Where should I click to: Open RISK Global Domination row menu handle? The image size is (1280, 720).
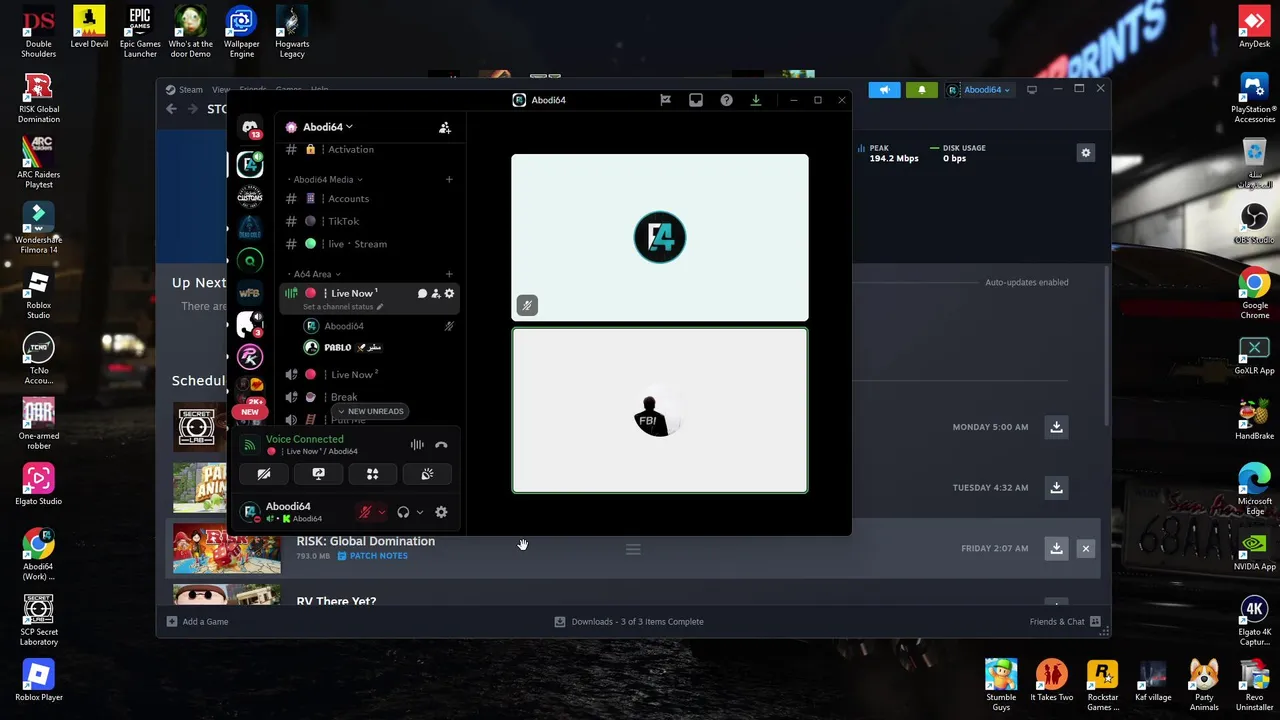pos(633,549)
